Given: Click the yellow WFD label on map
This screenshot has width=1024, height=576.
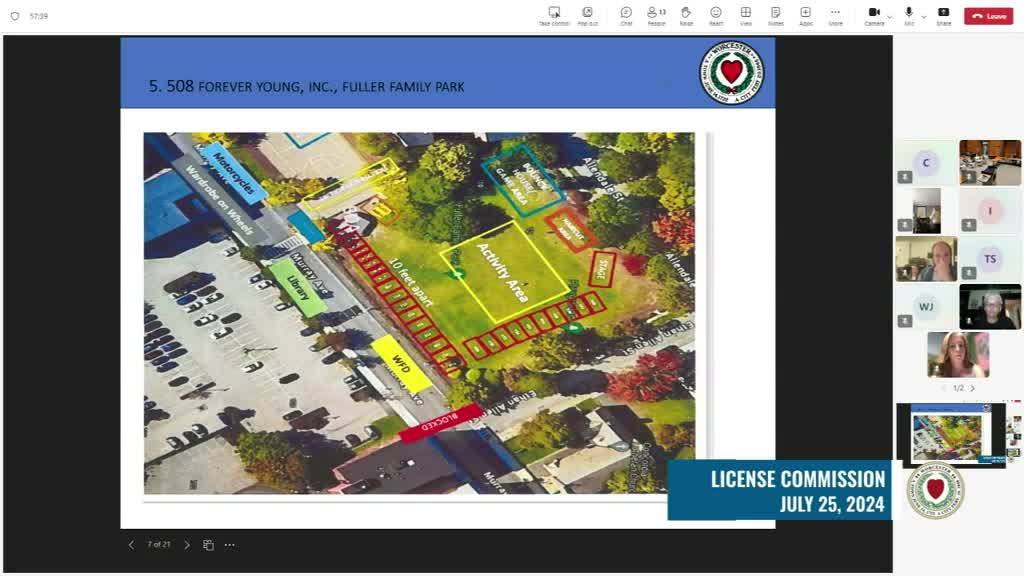Looking at the screenshot, I should coord(401,364).
